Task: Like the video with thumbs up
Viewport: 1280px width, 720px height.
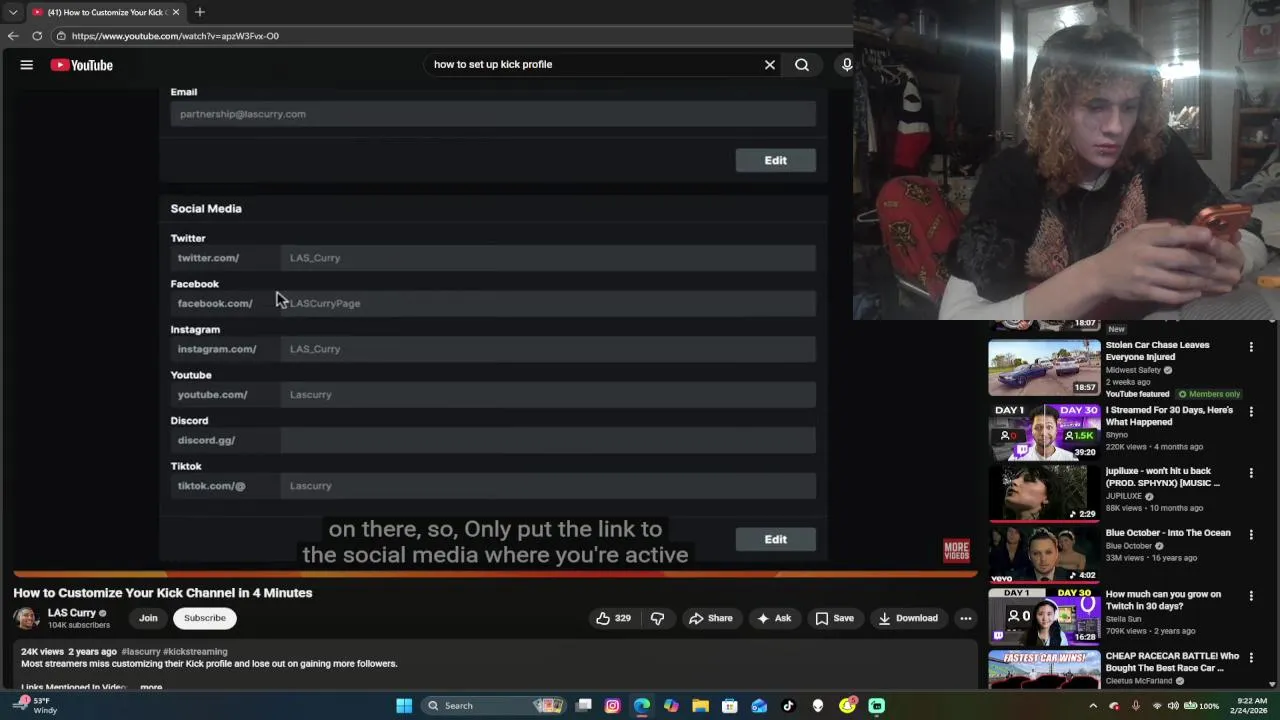Action: [x=613, y=618]
